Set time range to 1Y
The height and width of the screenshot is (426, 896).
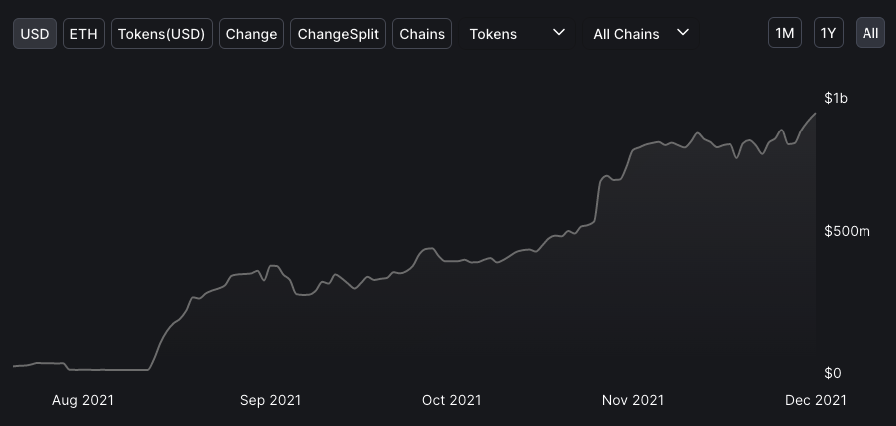tap(829, 33)
